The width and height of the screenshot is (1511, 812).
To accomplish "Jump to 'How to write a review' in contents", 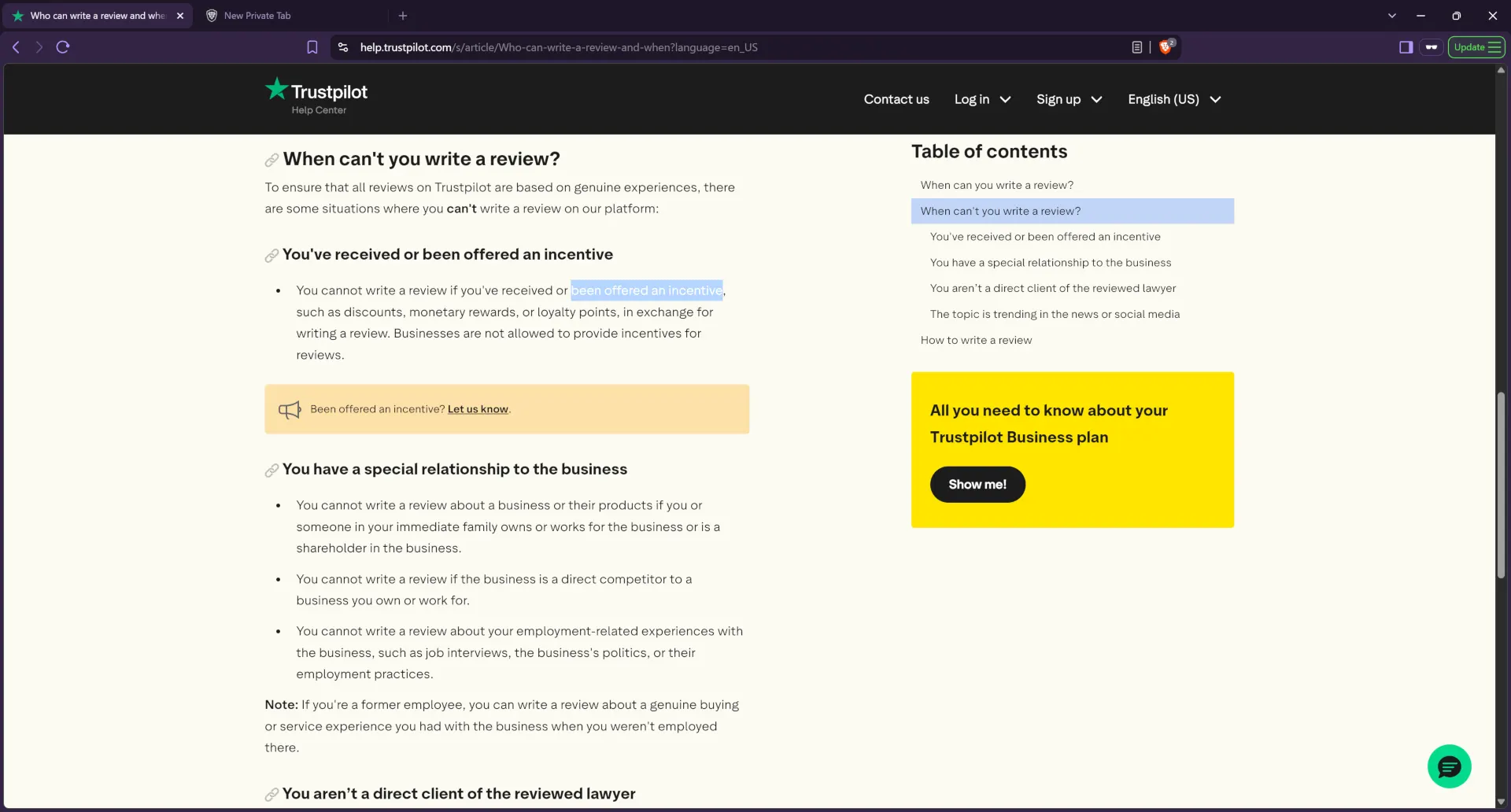I will [976, 341].
